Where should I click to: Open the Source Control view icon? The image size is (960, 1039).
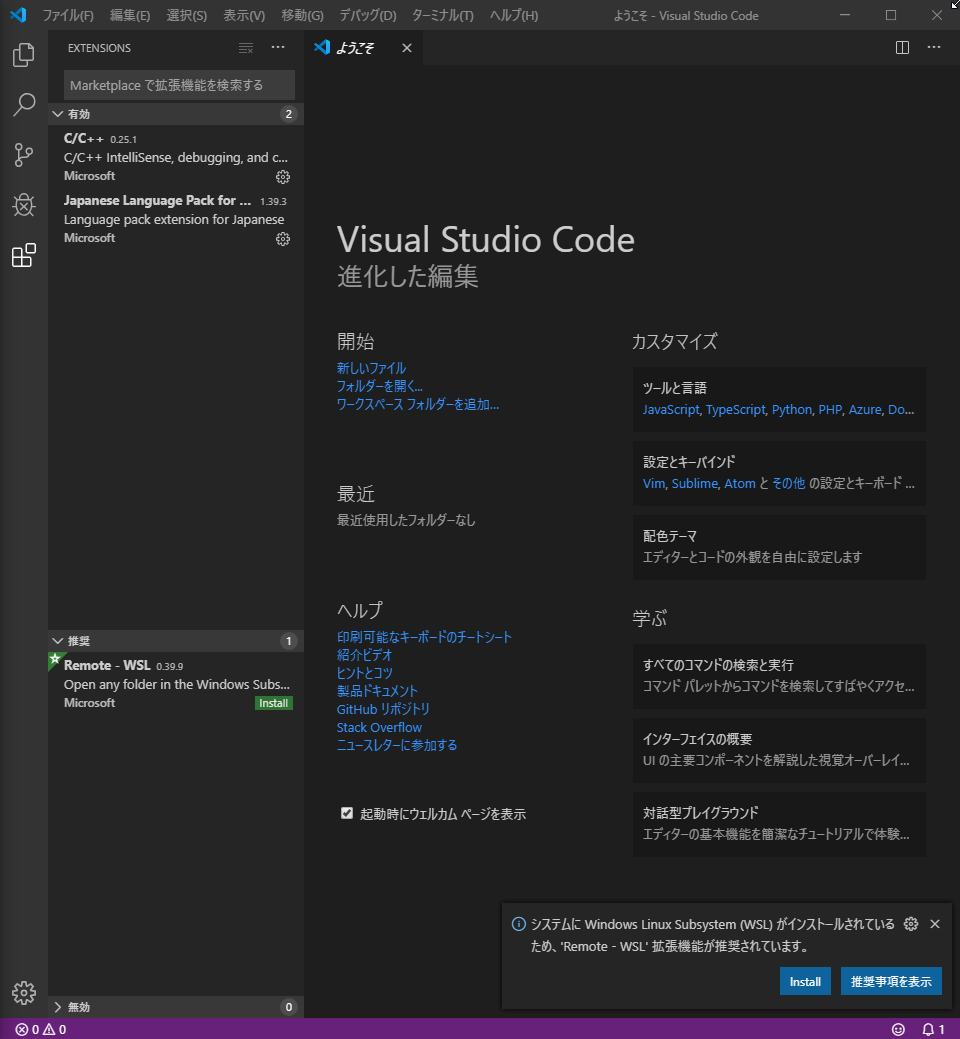click(24, 155)
